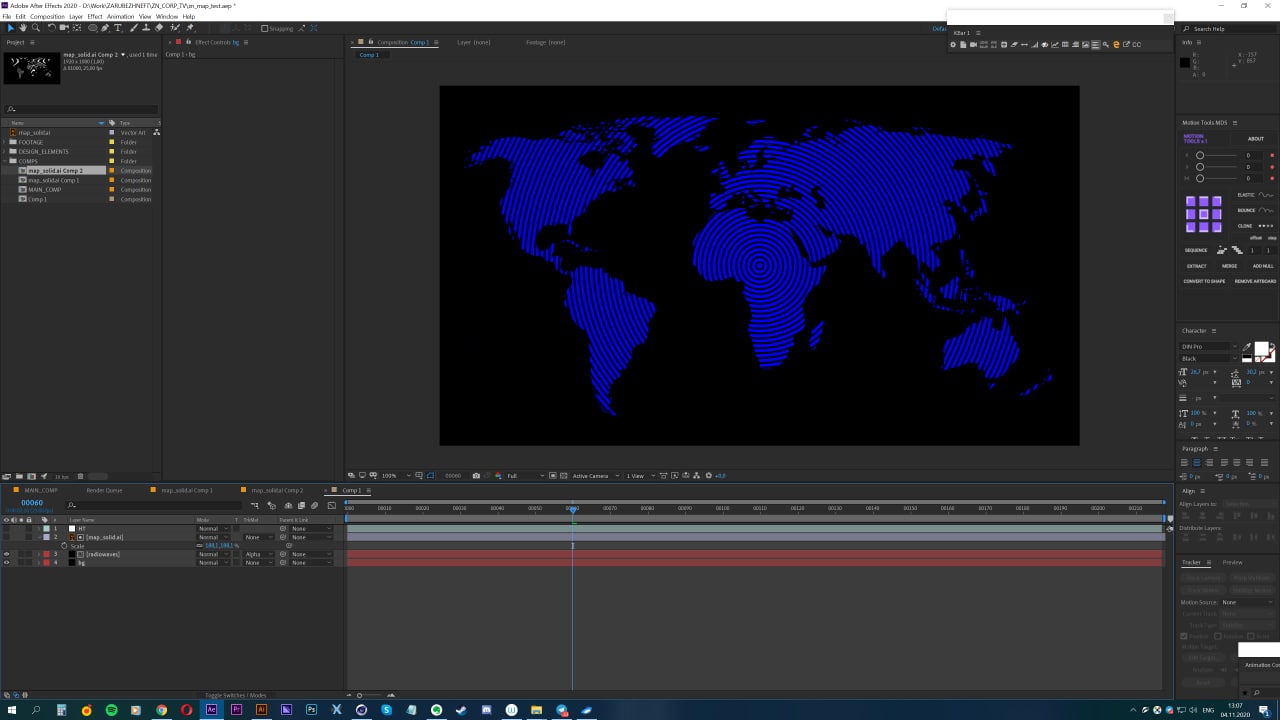Viewport: 1280px width, 720px height.
Task: Hide the [radiowaves] layer with its eye
Action: click(x=6, y=554)
